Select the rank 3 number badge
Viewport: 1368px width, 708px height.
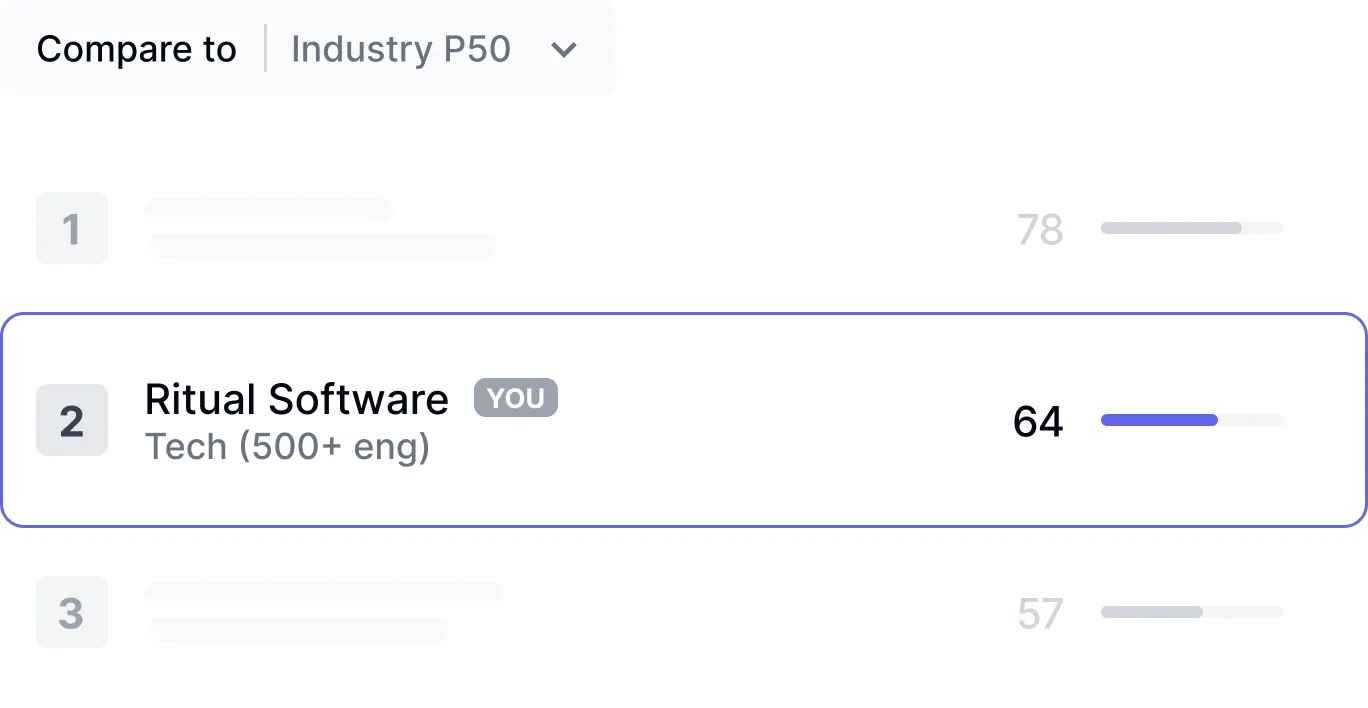[x=72, y=612]
